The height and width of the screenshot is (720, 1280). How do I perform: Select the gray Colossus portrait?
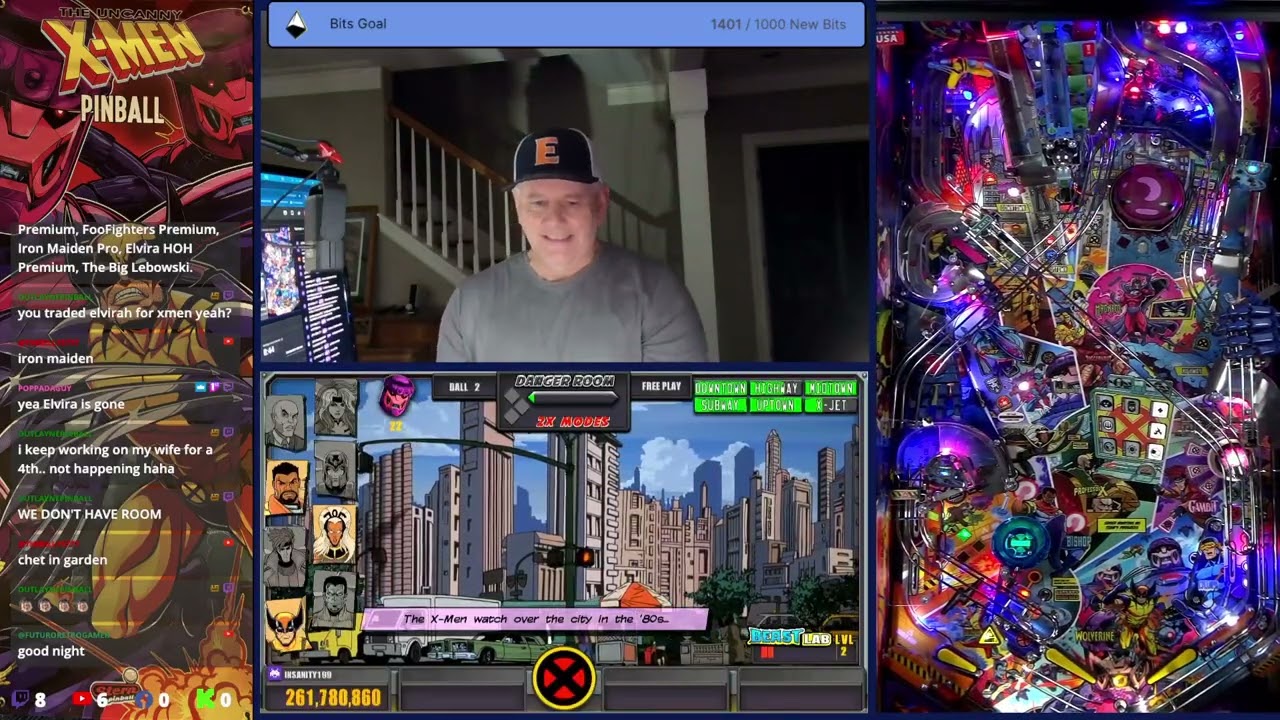click(x=334, y=599)
